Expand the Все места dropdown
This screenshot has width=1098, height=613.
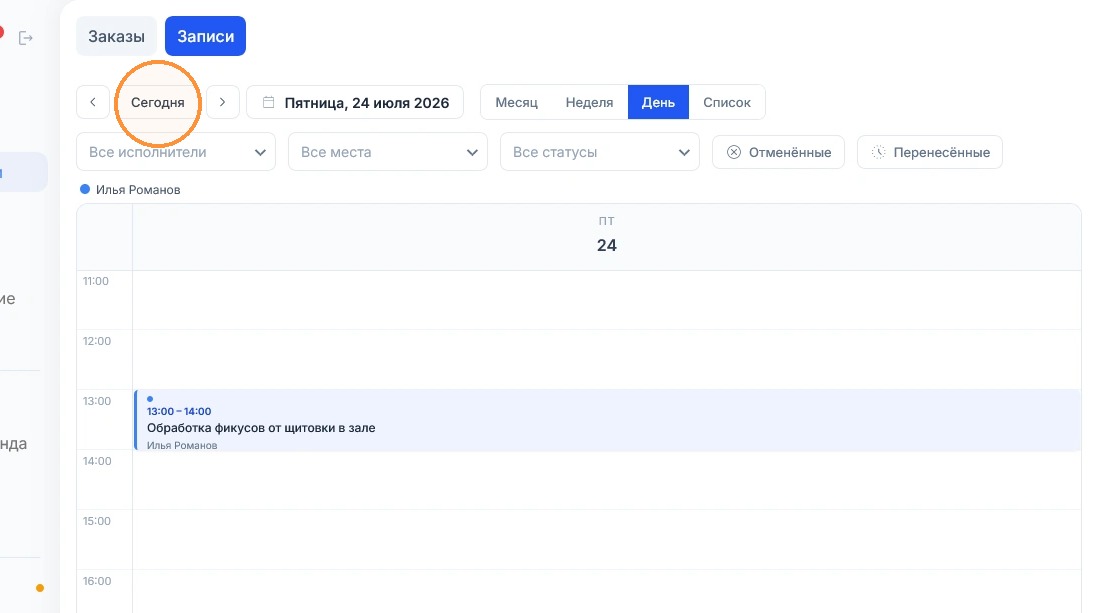point(388,152)
